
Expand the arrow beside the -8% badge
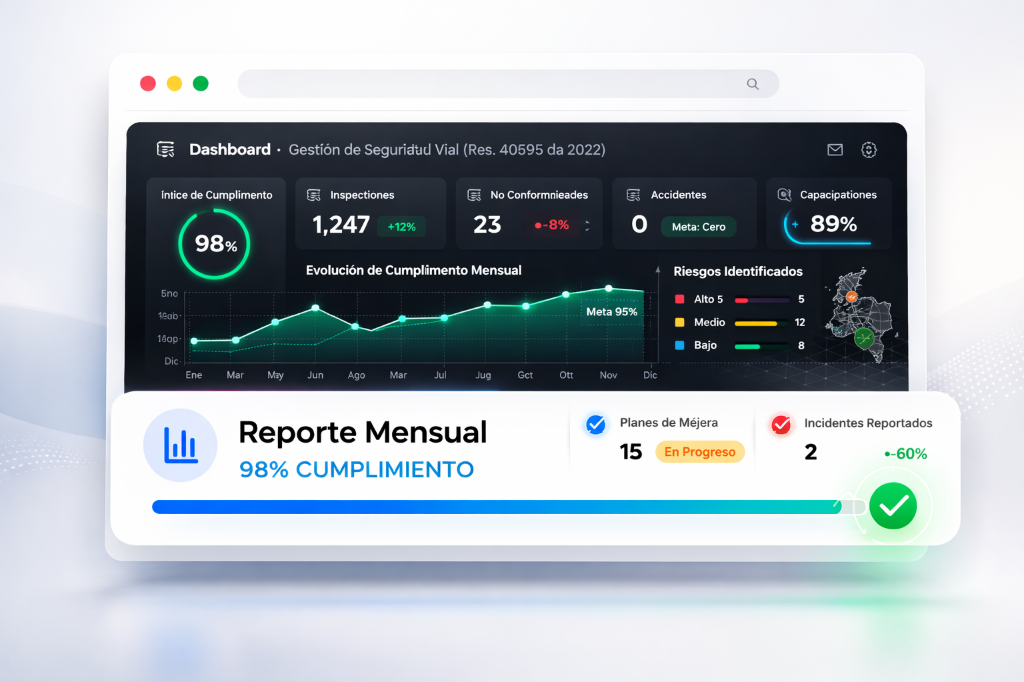[x=587, y=225]
